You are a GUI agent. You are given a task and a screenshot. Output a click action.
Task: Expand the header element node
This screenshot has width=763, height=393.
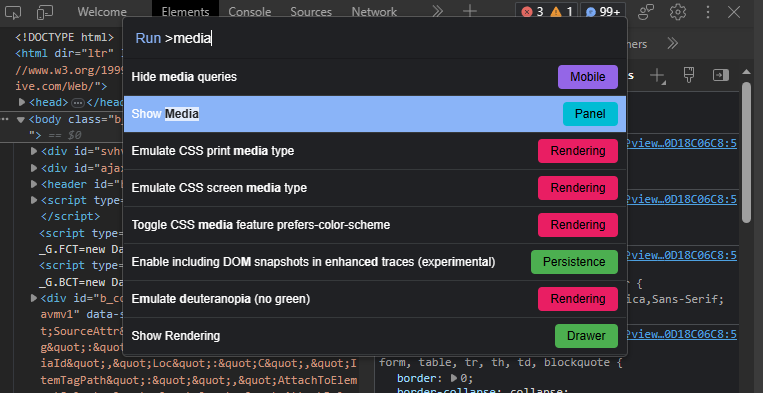(x=34, y=184)
